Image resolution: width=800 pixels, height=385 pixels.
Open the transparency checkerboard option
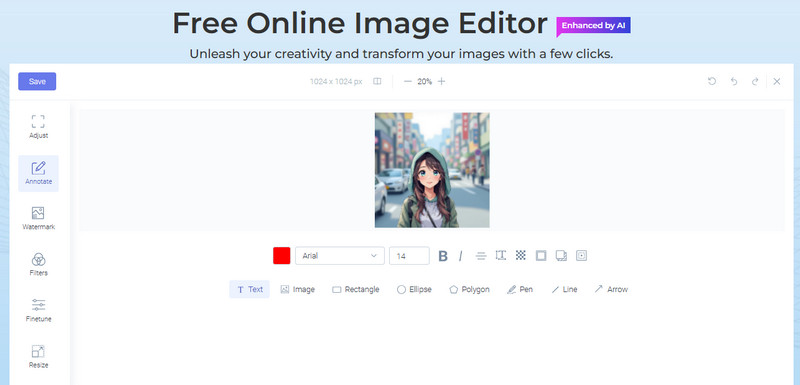coord(520,255)
